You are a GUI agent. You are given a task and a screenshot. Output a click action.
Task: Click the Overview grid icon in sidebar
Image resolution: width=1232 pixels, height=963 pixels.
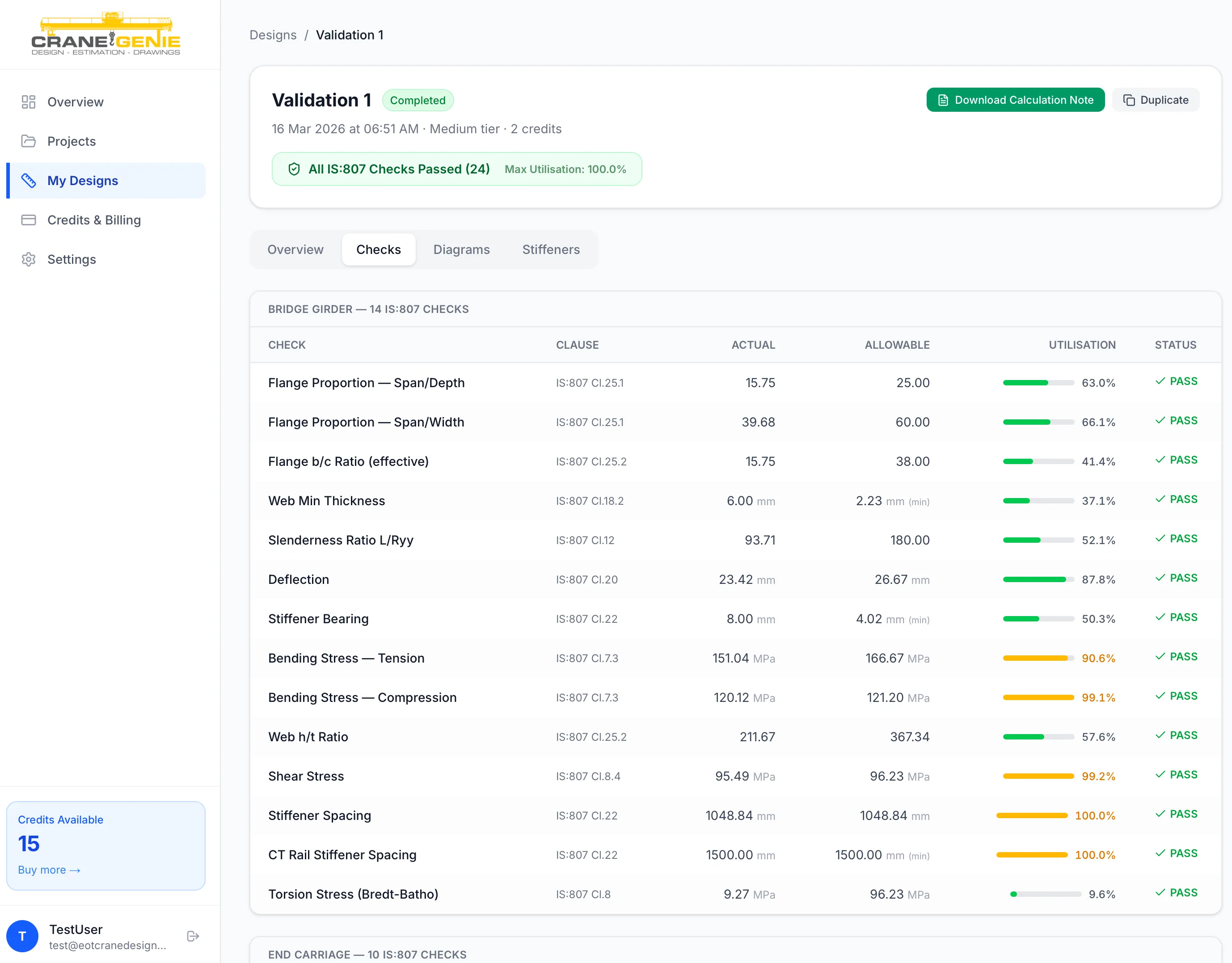click(x=28, y=102)
